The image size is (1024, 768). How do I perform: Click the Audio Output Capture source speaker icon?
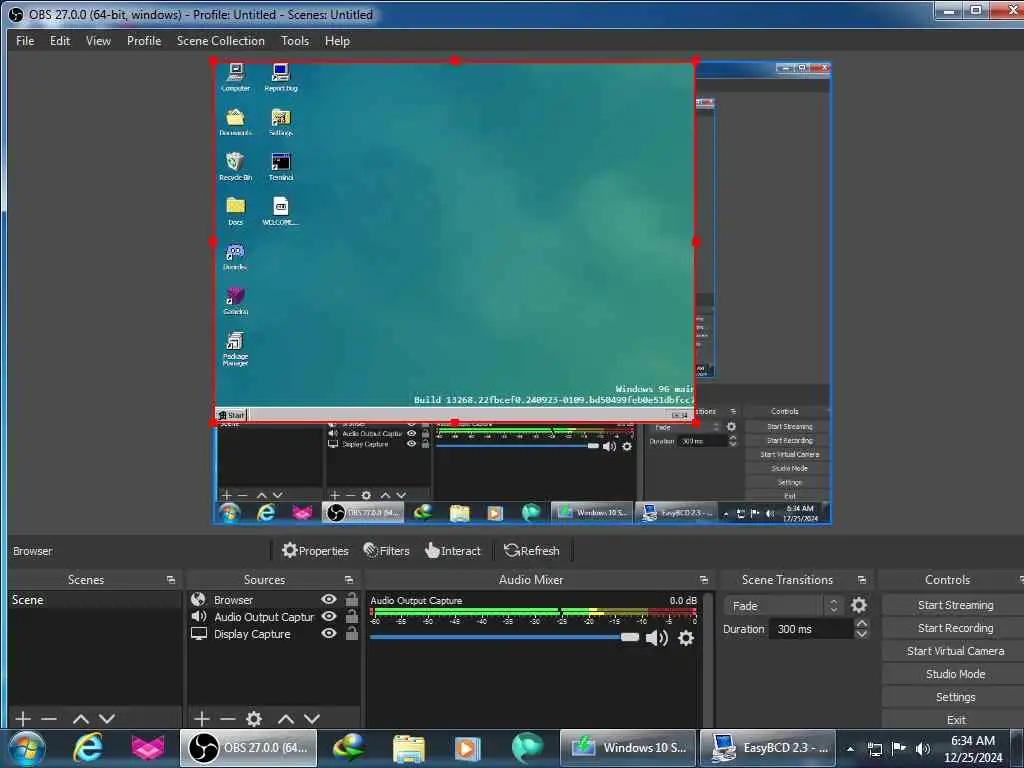coord(199,616)
